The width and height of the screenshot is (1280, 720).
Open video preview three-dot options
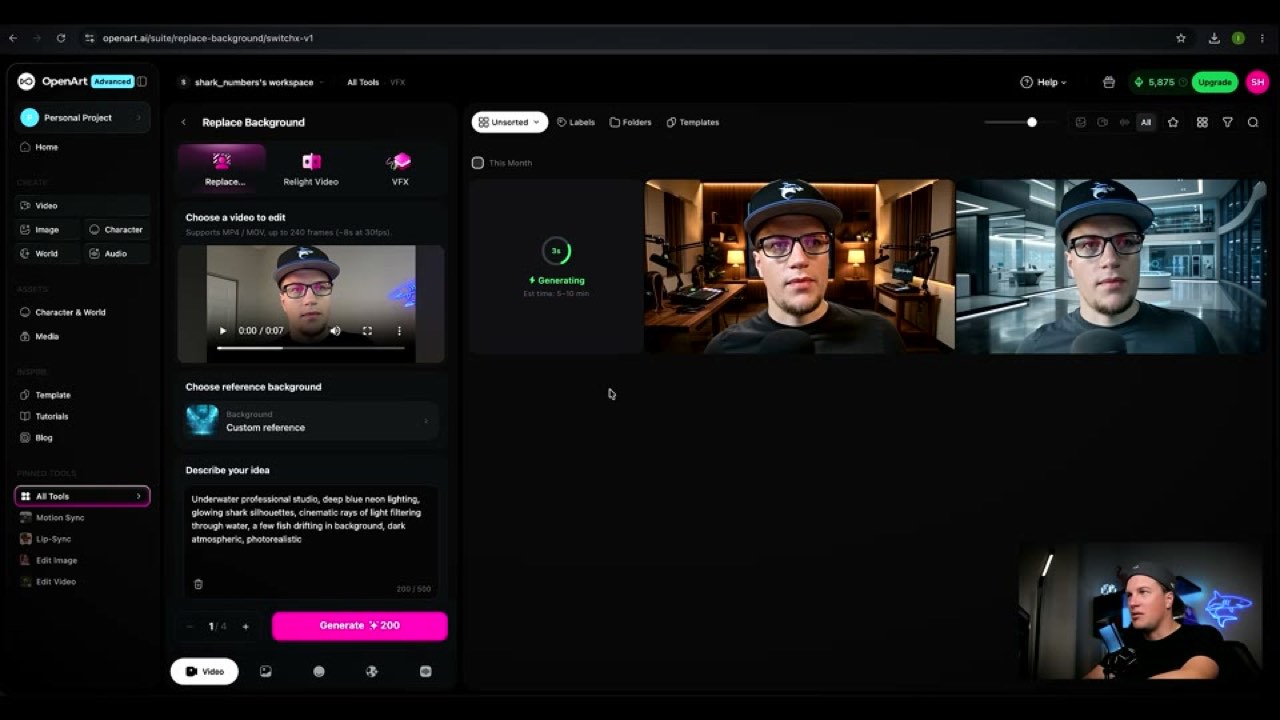pos(399,331)
